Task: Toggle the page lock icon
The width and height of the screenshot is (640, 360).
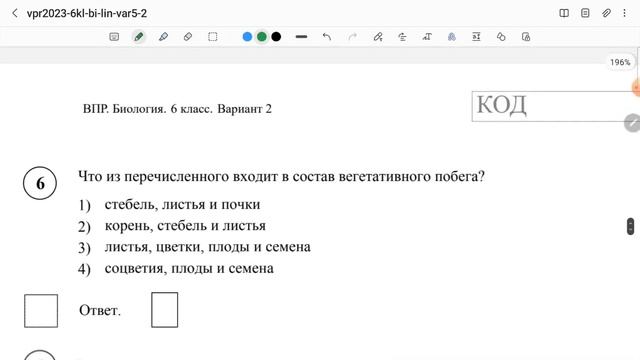Action: [x=526, y=37]
